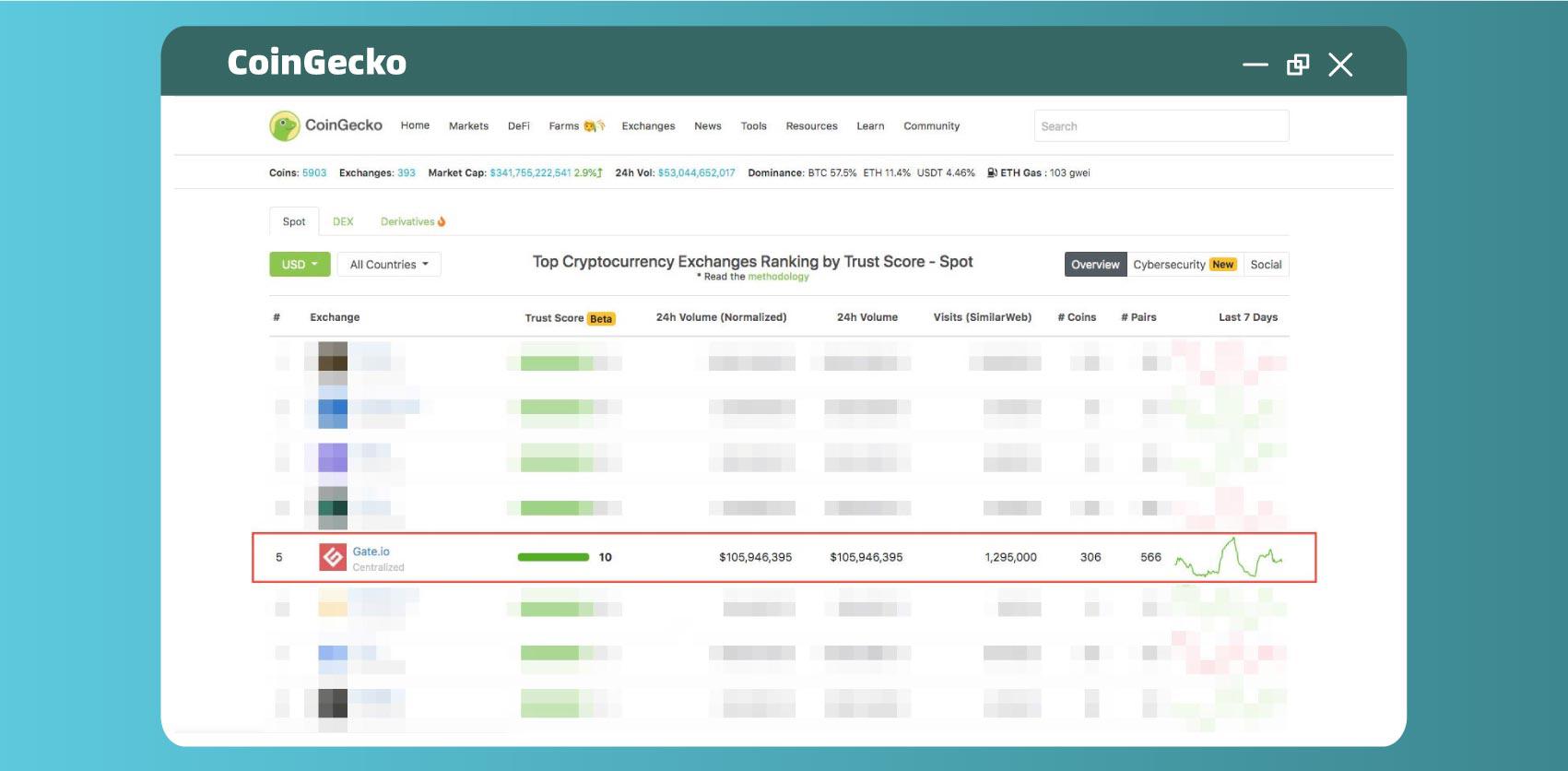1568x771 pixels.
Task: Click the Derivatives fire icon
Action: [x=442, y=221]
